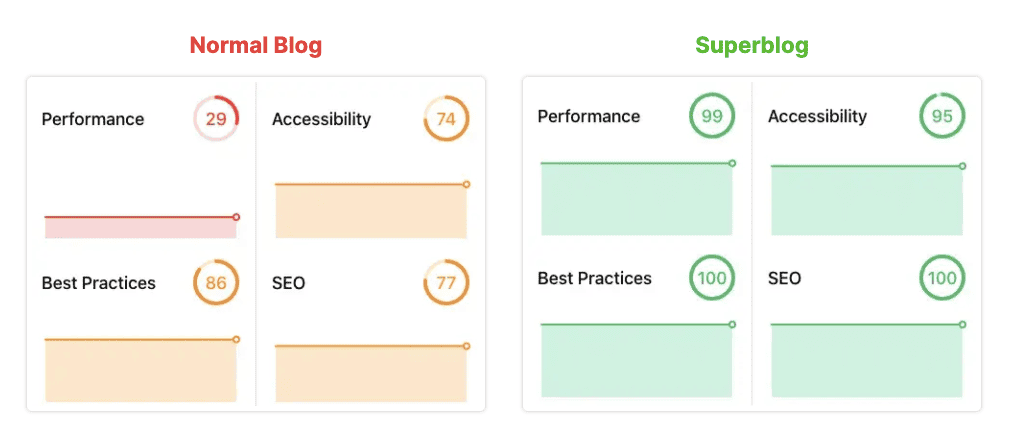The height and width of the screenshot is (444, 1014).
Task: Click the red 29 Performance score gauge
Action: (216, 119)
